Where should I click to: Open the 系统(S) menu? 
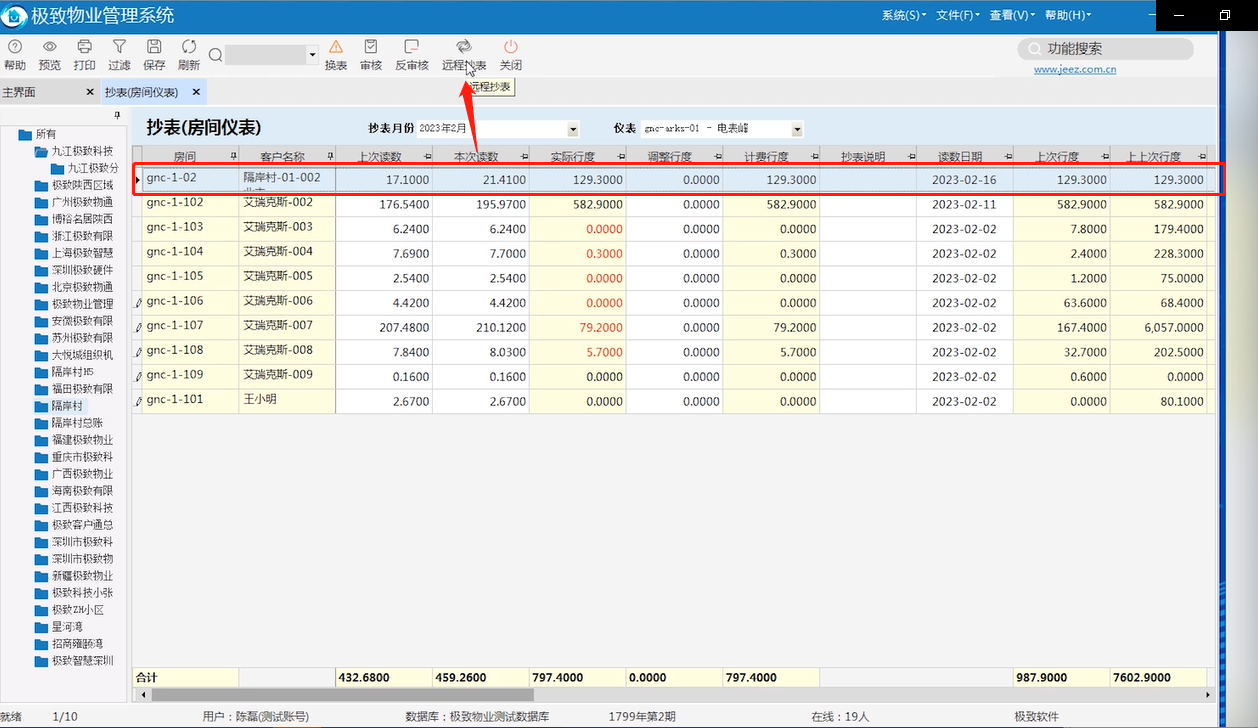tap(903, 15)
